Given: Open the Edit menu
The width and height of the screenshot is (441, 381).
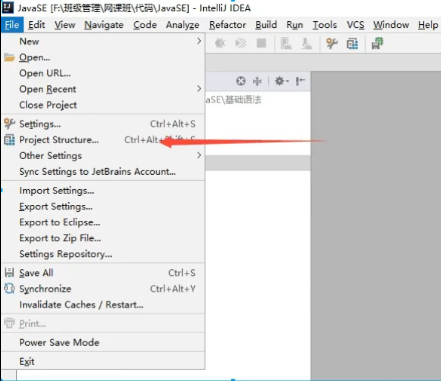Looking at the screenshot, I should (36, 25).
